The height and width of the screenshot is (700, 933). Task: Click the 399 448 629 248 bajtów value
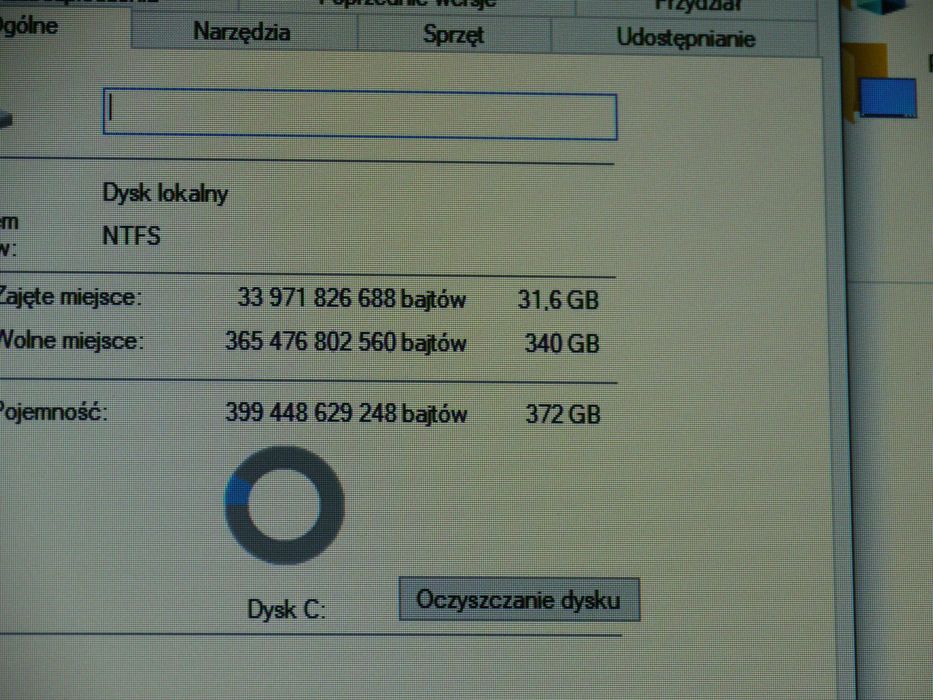[346, 412]
